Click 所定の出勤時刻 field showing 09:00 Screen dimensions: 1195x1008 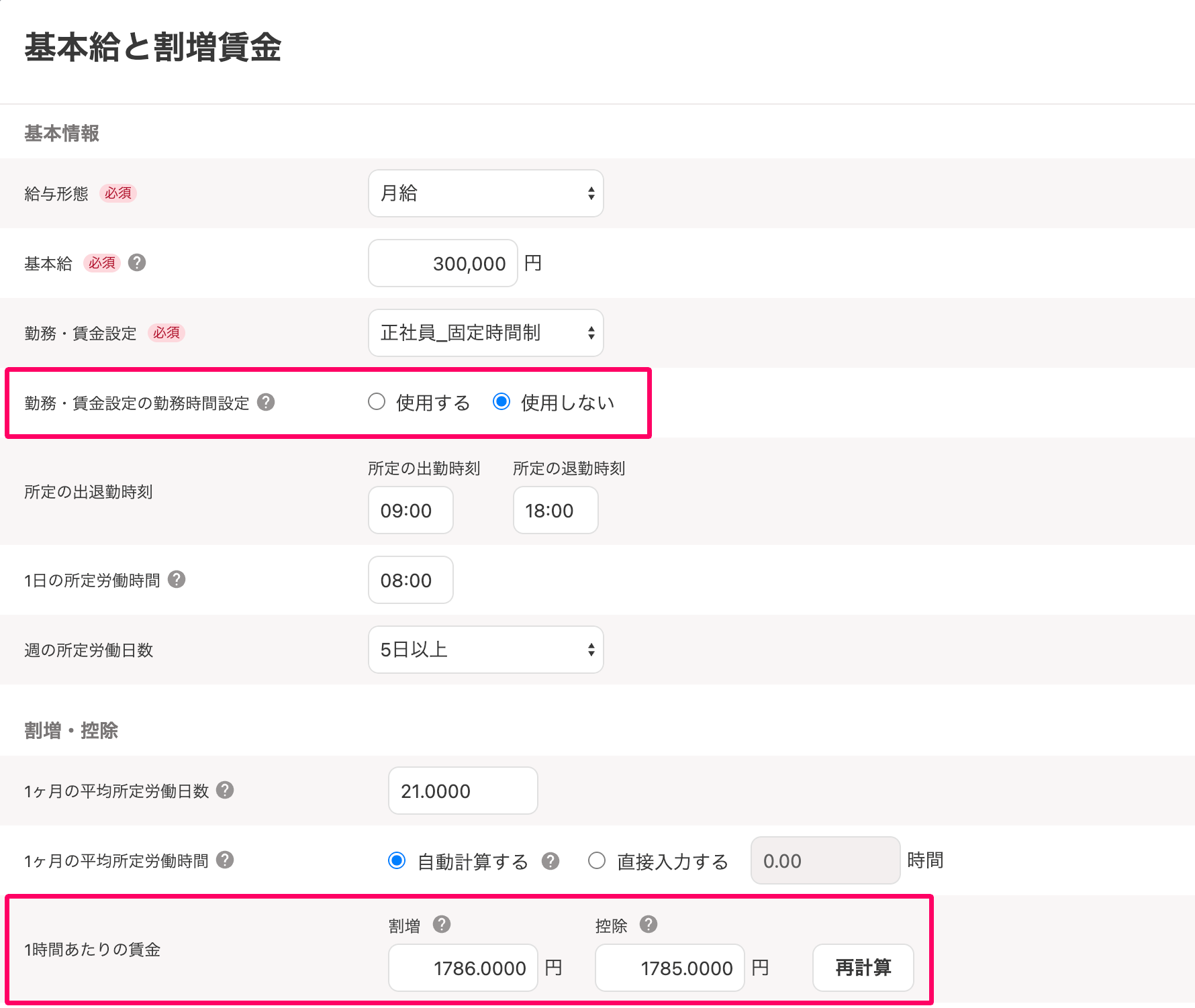click(x=411, y=510)
